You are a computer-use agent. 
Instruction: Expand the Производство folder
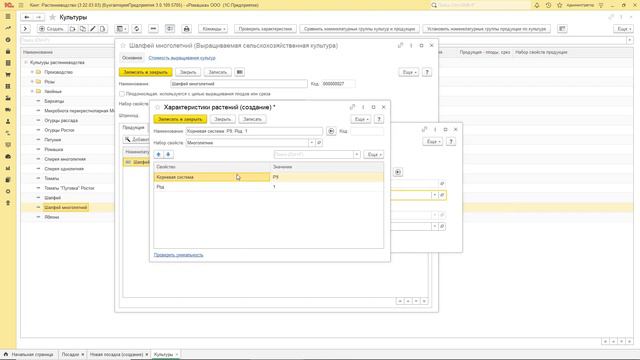pyautogui.click(x=32, y=72)
